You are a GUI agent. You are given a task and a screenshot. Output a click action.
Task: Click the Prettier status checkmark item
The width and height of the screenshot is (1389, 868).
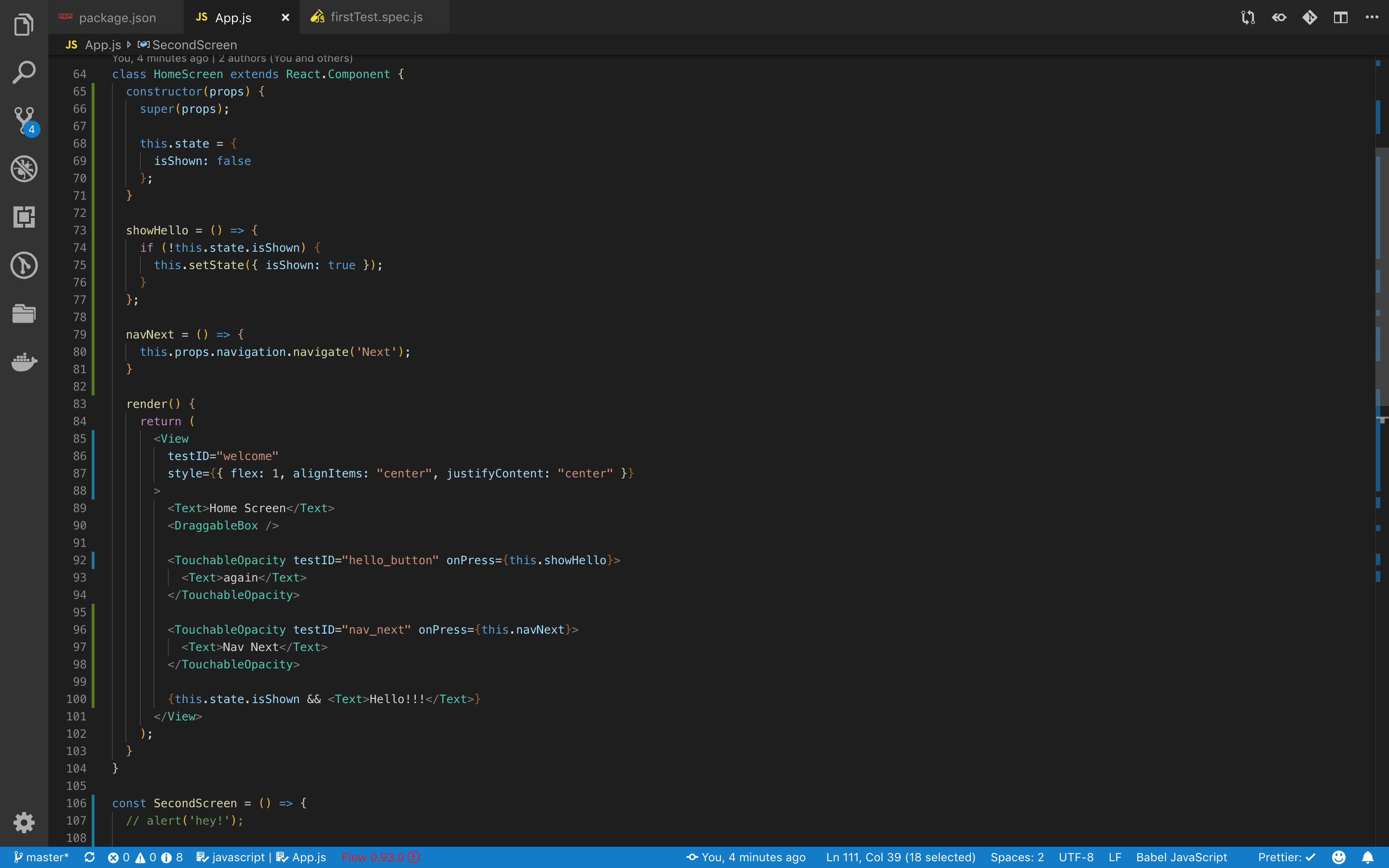[x=1287, y=857]
